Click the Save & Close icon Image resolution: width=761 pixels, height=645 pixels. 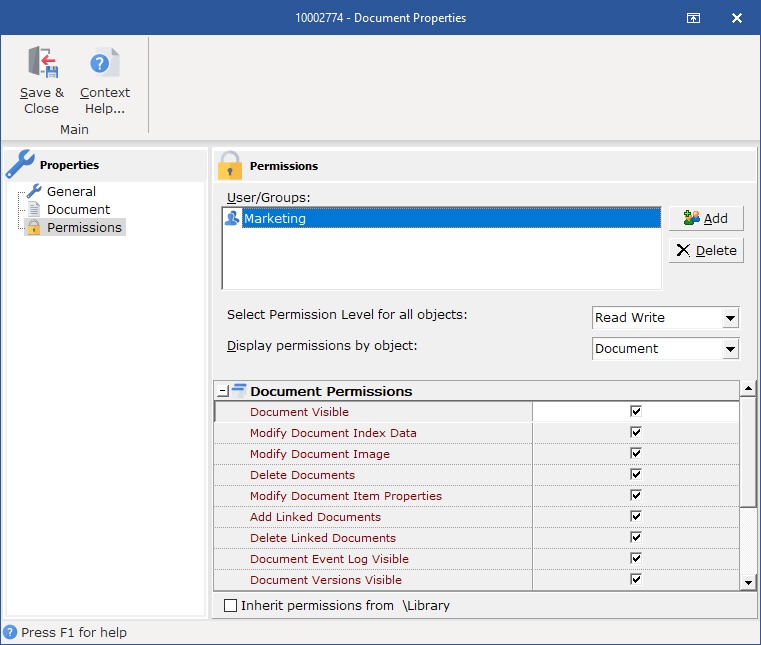(42, 63)
